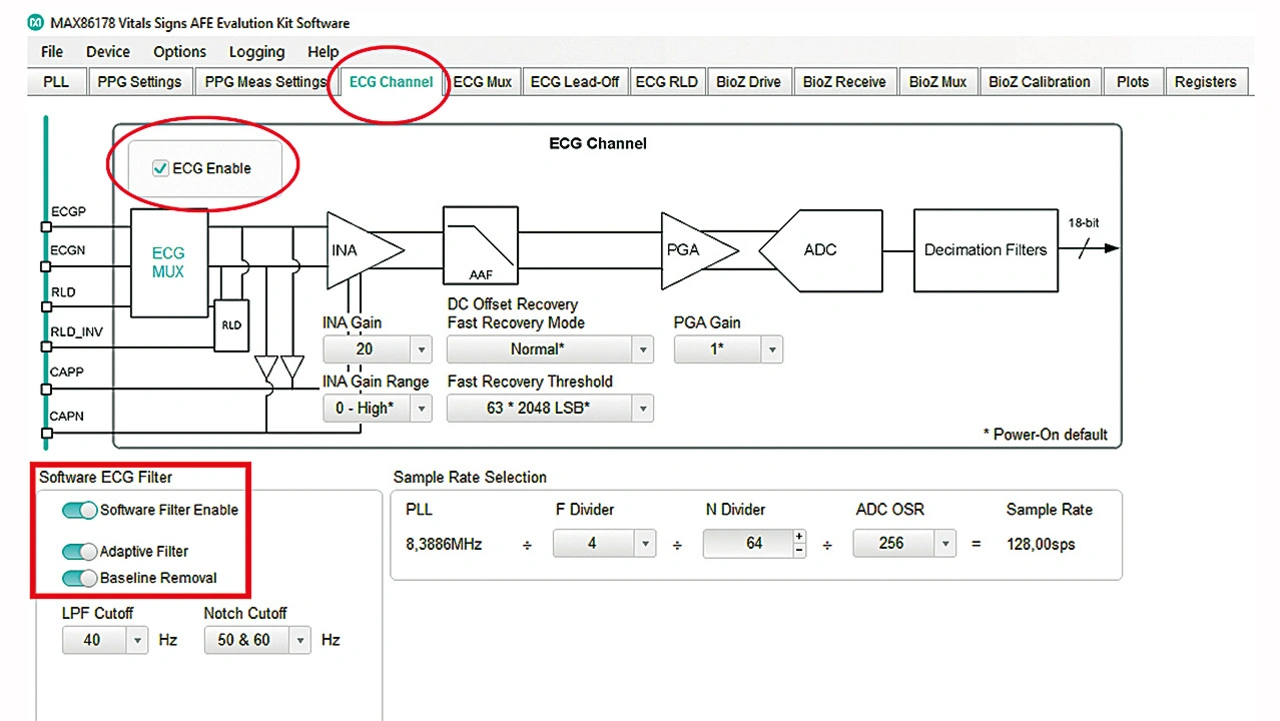Uncheck the ECG Enable checkbox
Screen dimensions: 1280x721
(160, 169)
